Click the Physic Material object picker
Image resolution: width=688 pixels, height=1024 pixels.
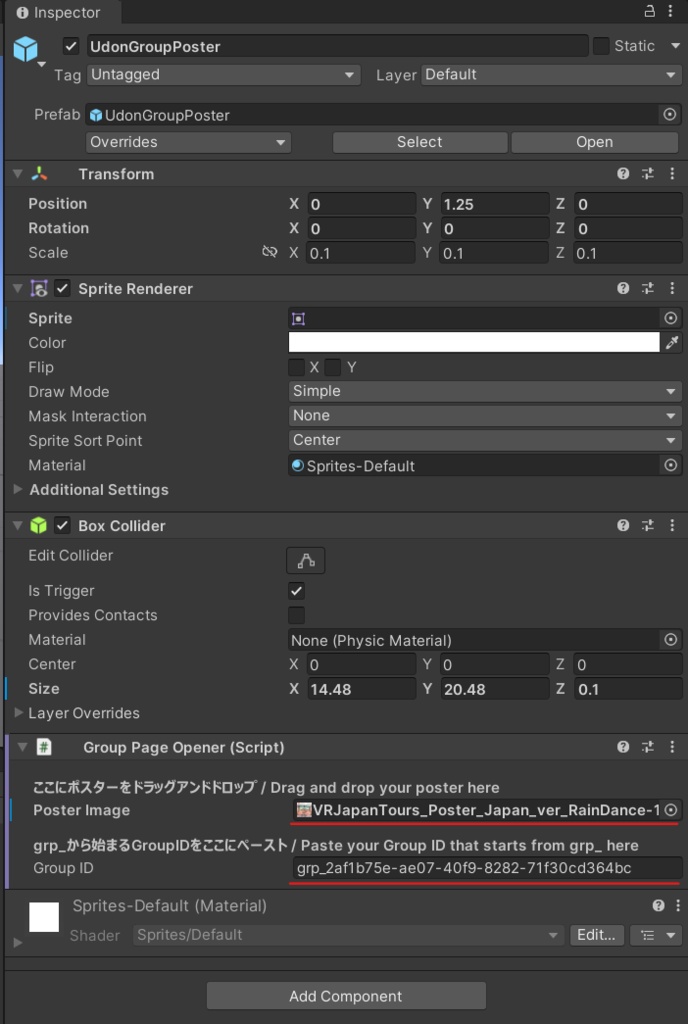[670, 639]
